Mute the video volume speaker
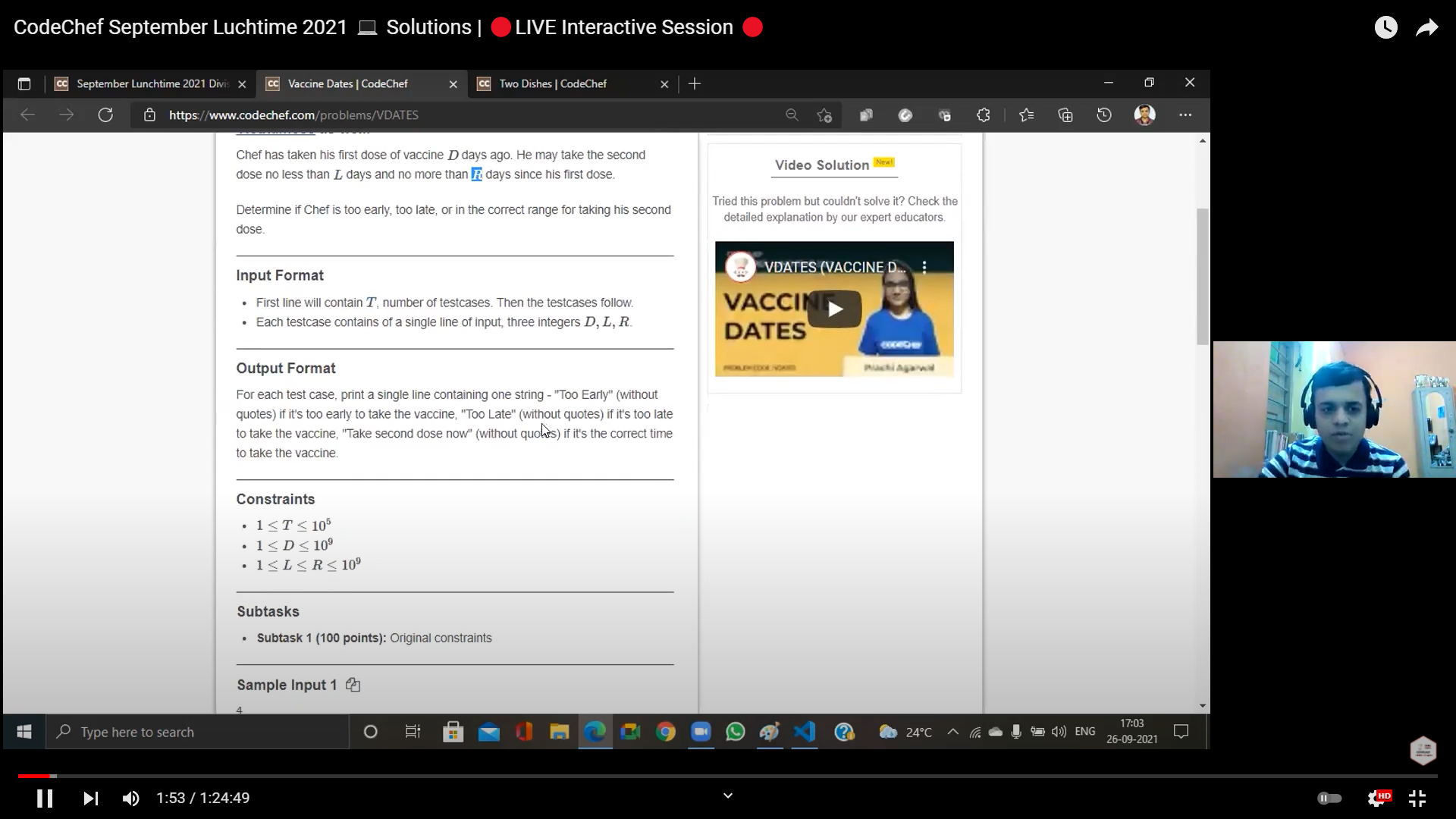 (x=130, y=798)
